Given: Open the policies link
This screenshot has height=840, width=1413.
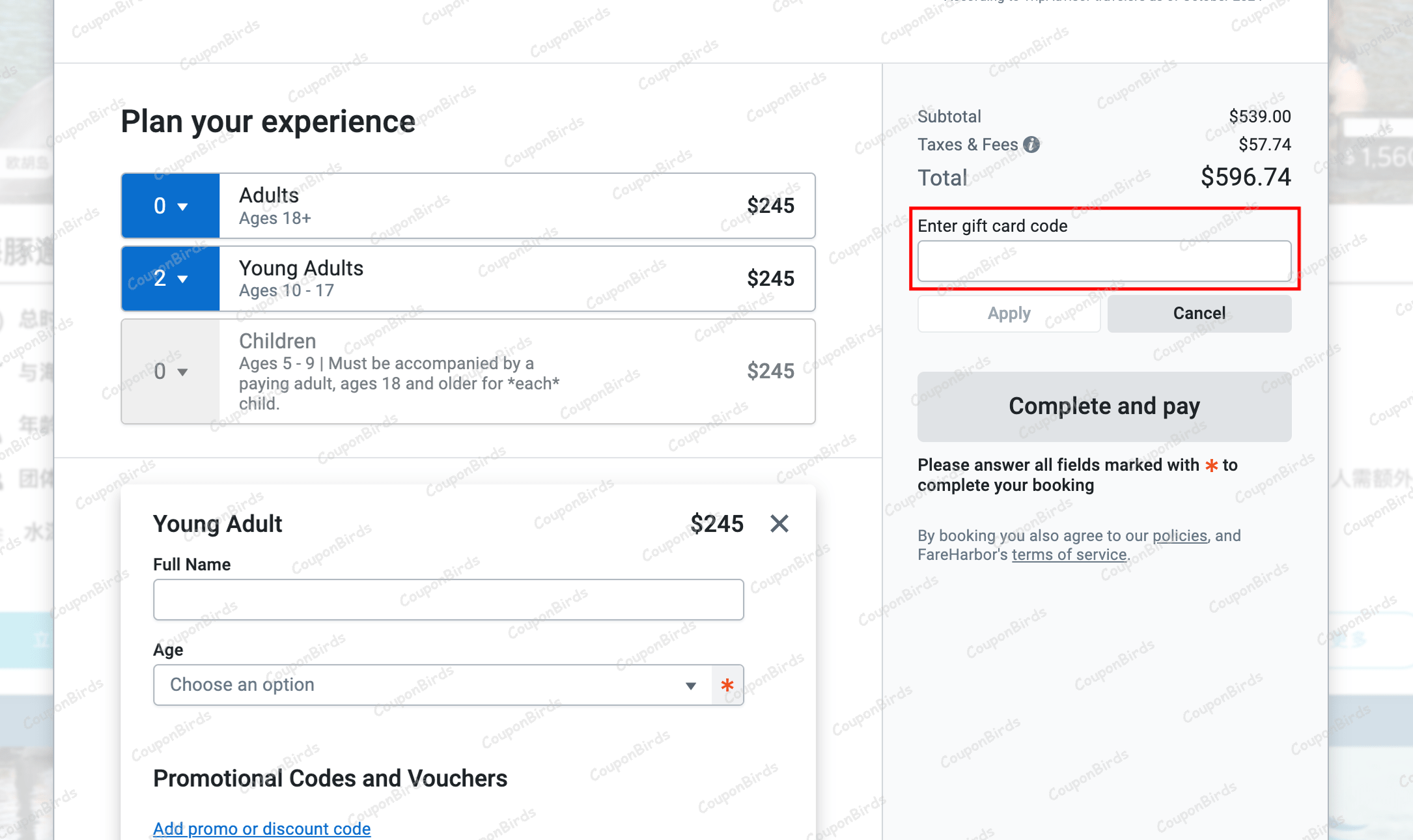Looking at the screenshot, I should click(x=1179, y=536).
